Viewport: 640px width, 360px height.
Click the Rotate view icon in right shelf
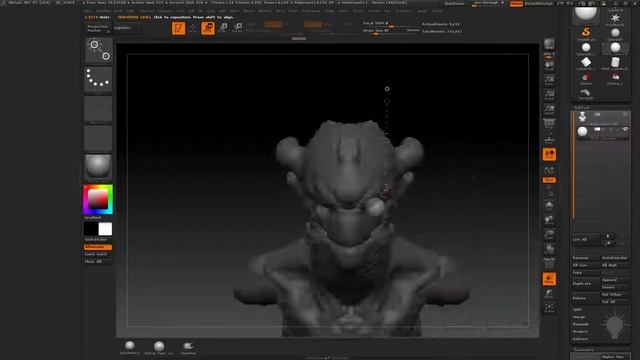click(549, 249)
